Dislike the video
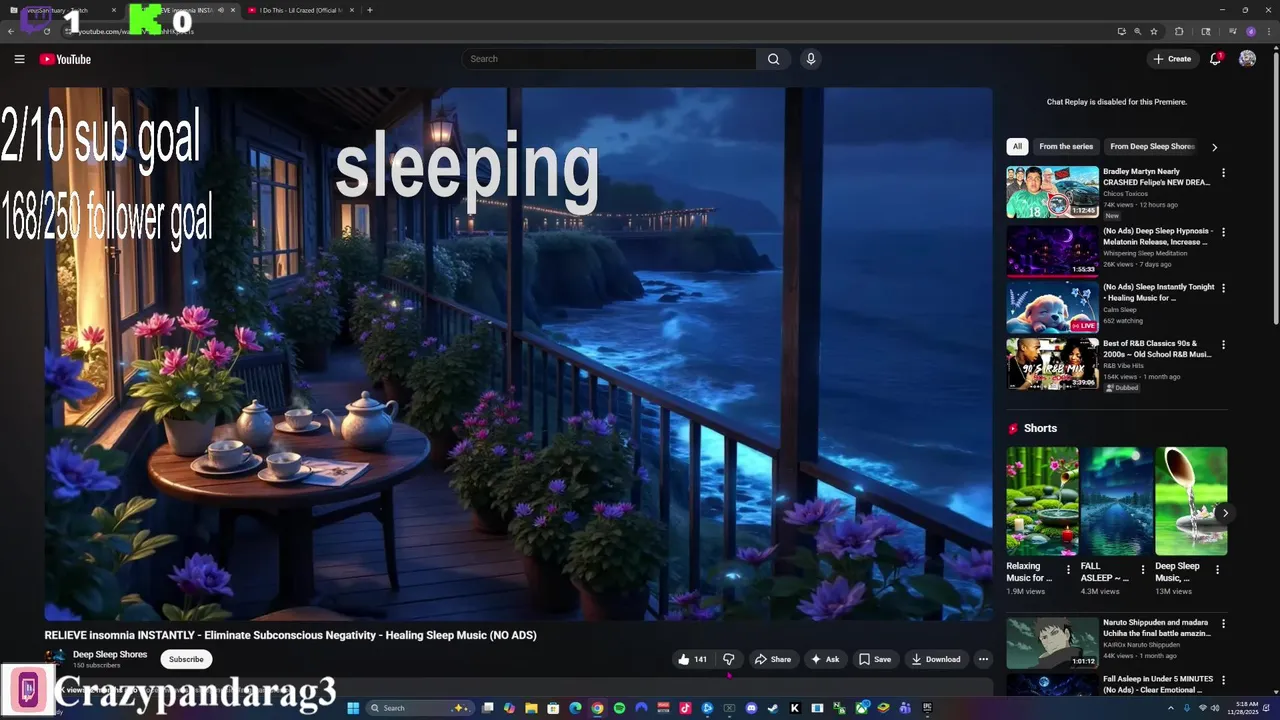Viewport: 1280px width, 720px height. pyautogui.click(x=728, y=659)
